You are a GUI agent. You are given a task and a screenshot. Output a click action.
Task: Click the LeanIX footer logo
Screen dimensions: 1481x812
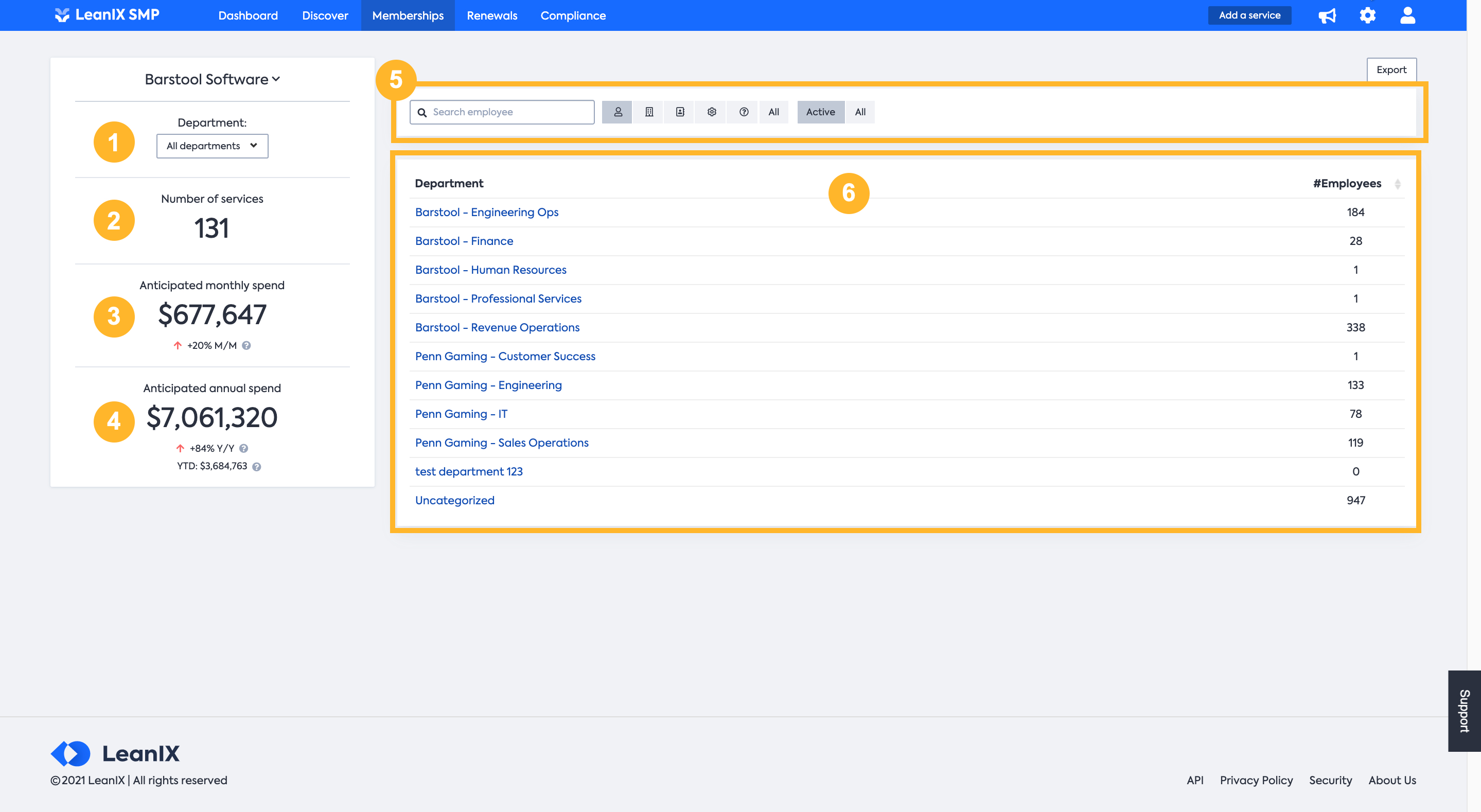click(115, 753)
